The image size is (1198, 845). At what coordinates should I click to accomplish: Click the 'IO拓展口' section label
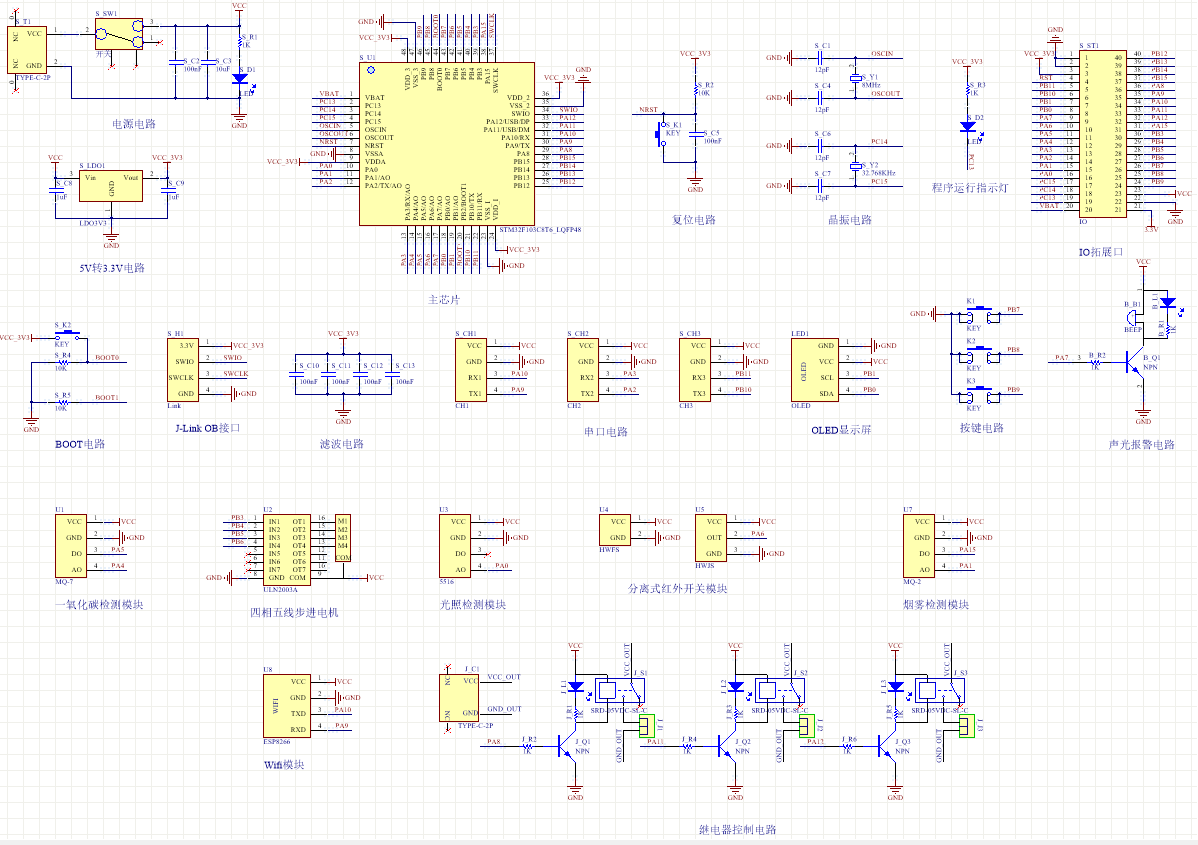coord(1101,251)
